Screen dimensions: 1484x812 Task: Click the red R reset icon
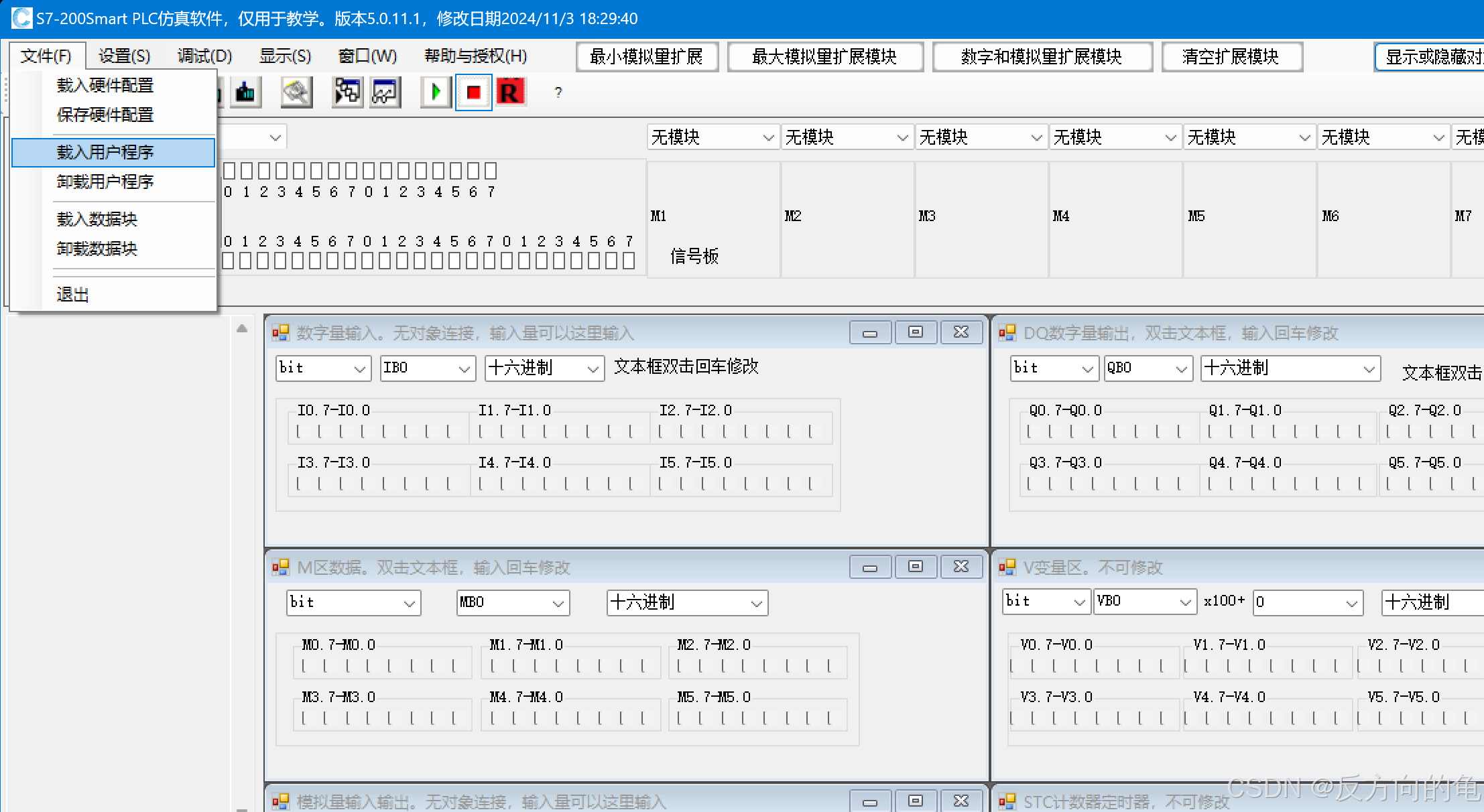pyautogui.click(x=510, y=92)
